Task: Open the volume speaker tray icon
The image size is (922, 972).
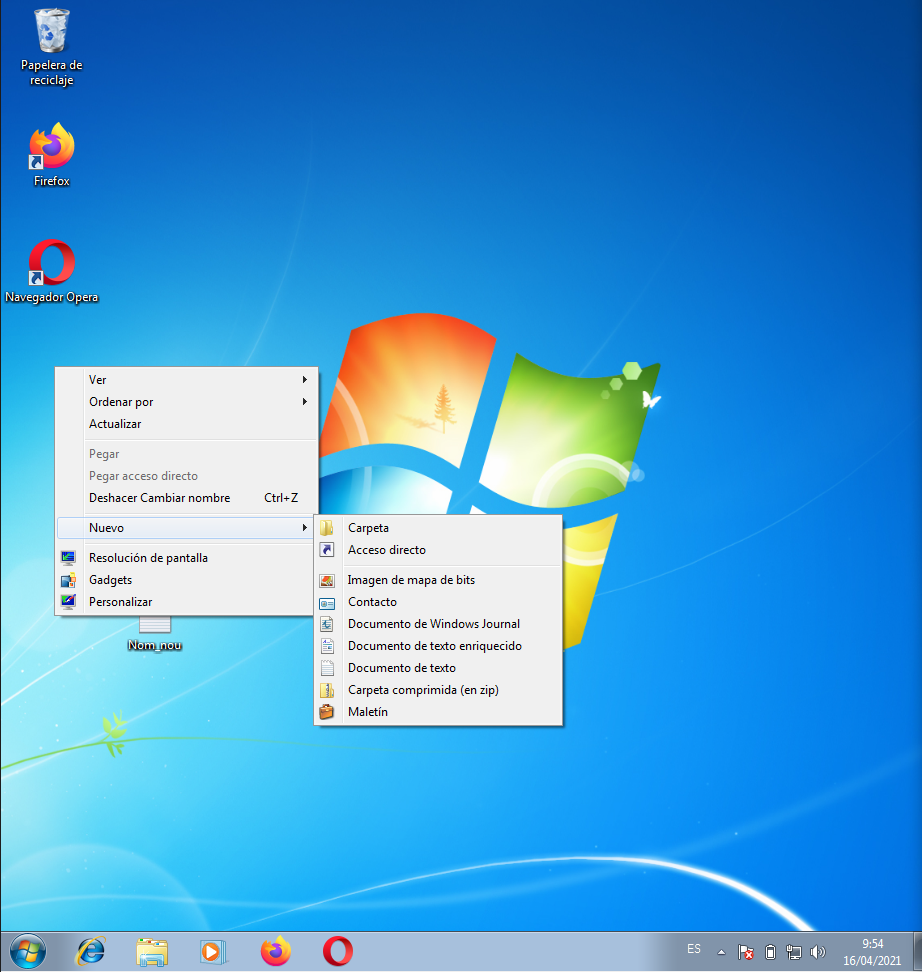Action: tap(818, 952)
